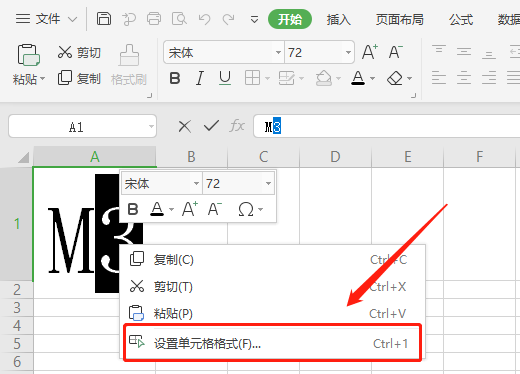Open the 宋体 font name dropdown in ribbon
Viewport: 520px width, 374px height.
click(278, 52)
